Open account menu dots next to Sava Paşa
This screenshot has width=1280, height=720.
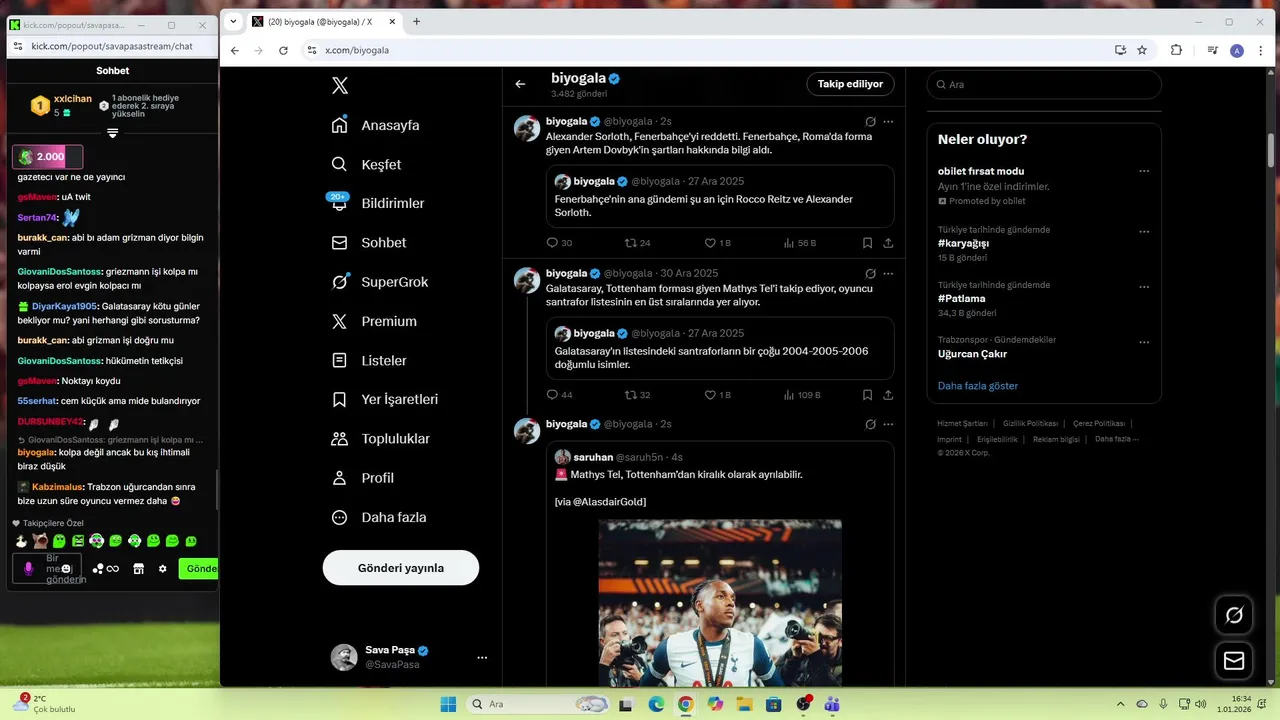[482, 657]
